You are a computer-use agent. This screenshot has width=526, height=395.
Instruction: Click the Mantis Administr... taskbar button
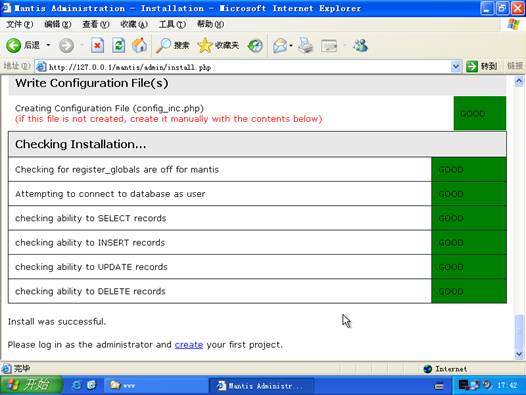pyautogui.click(x=262, y=385)
